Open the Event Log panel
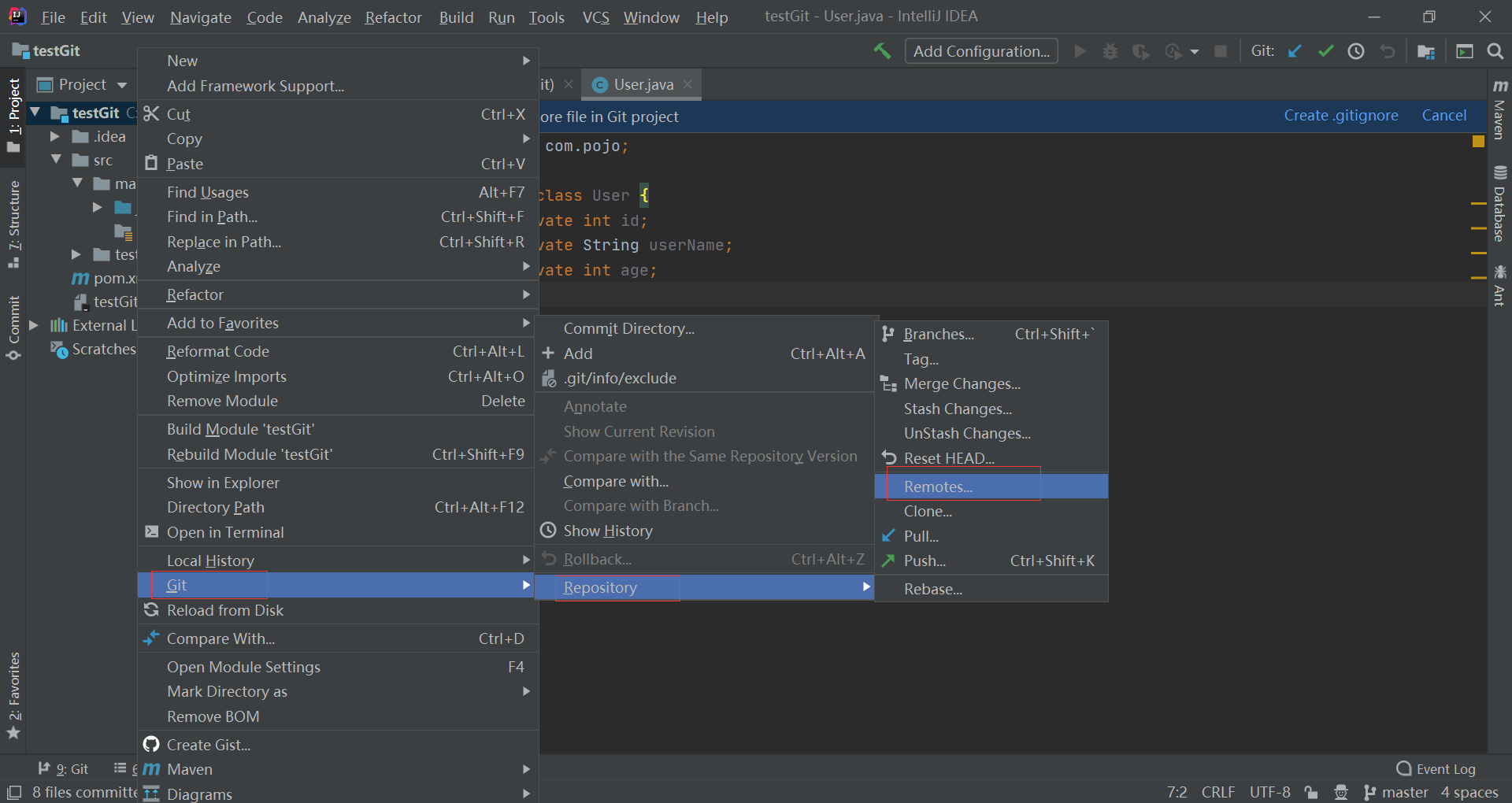Screen dimensions: 1512x803 1436,769
